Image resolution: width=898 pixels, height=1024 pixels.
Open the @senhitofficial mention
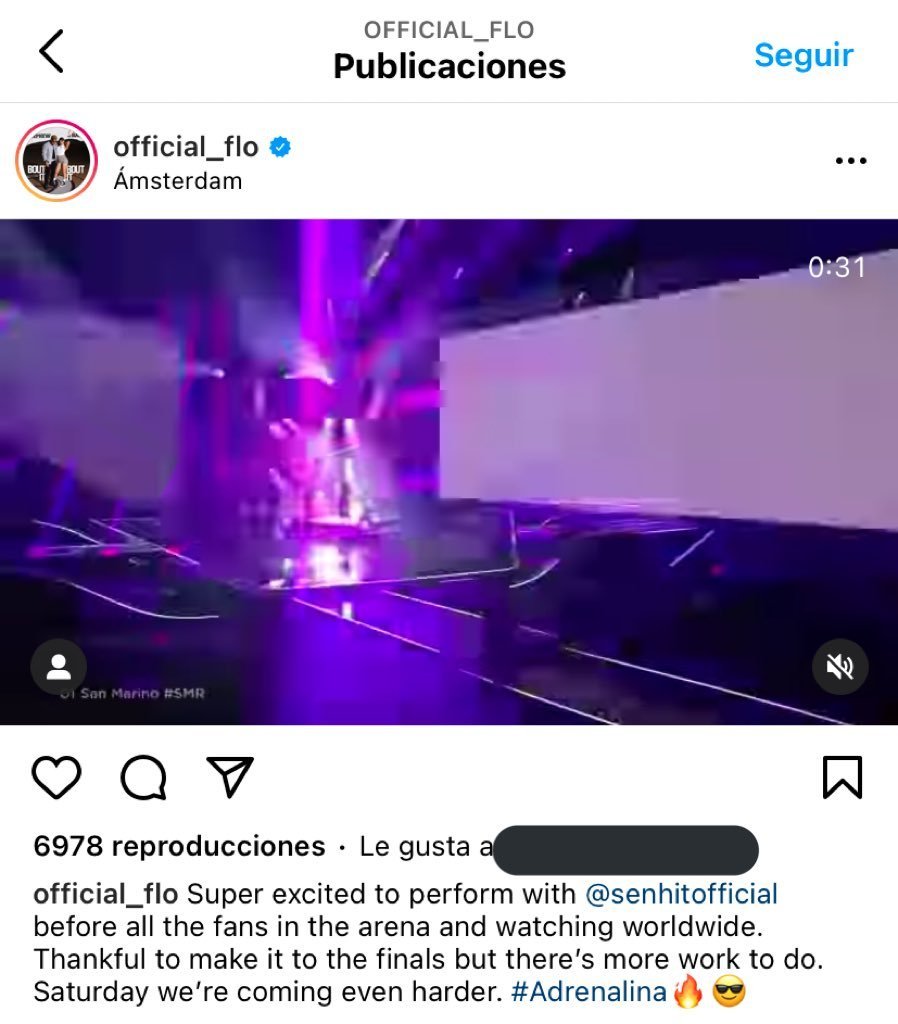click(x=681, y=894)
